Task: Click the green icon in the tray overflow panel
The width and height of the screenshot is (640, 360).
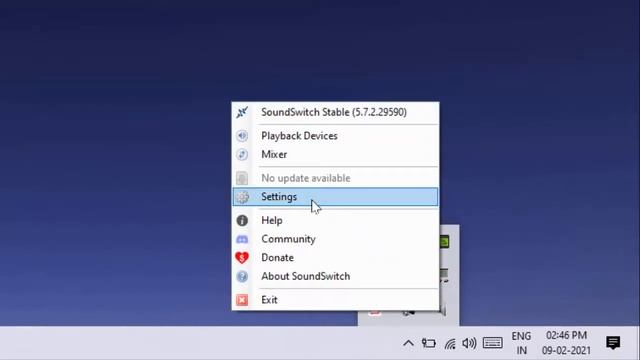Action: [x=444, y=241]
